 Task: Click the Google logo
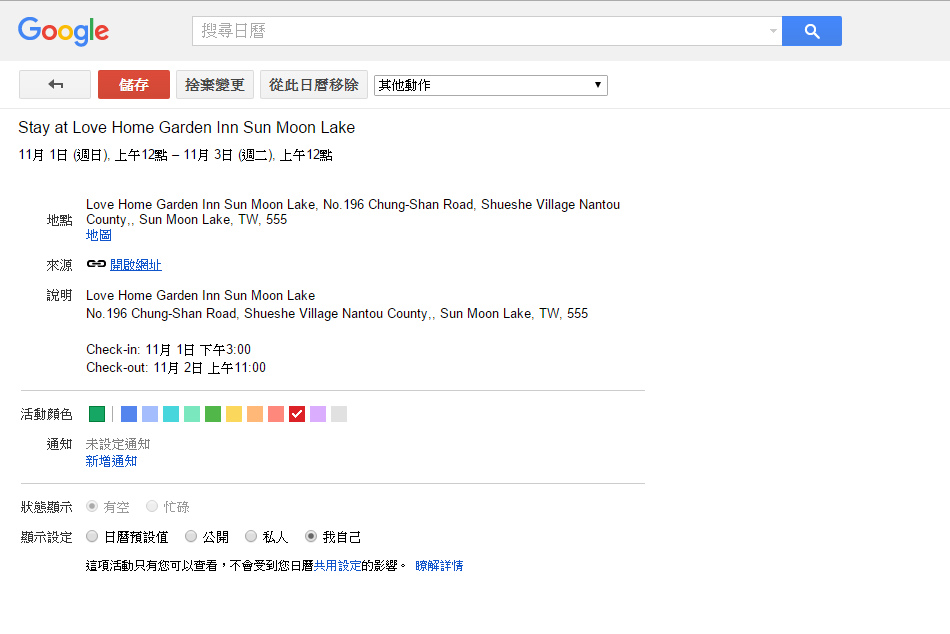(x=64, y=31)
